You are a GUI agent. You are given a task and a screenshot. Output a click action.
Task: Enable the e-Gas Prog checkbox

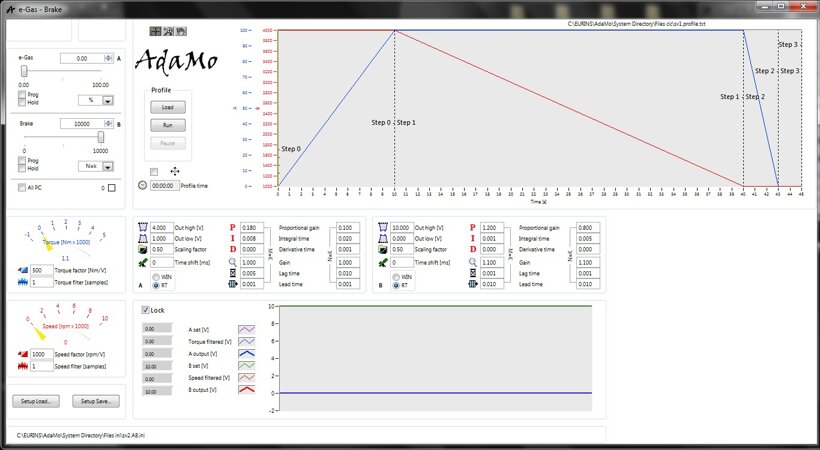pos(23,94)
